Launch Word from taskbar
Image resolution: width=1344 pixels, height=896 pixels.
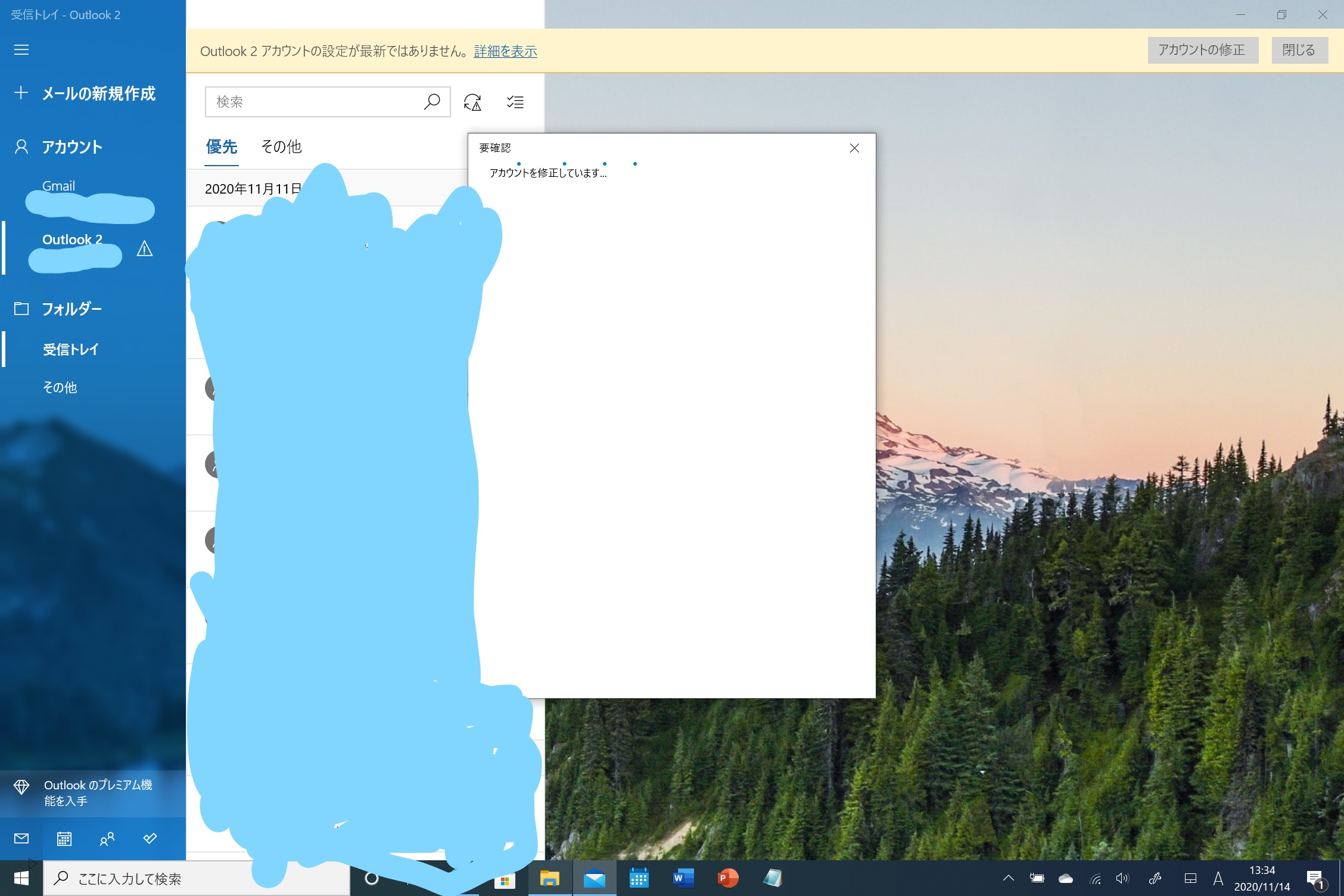[683, 878]
